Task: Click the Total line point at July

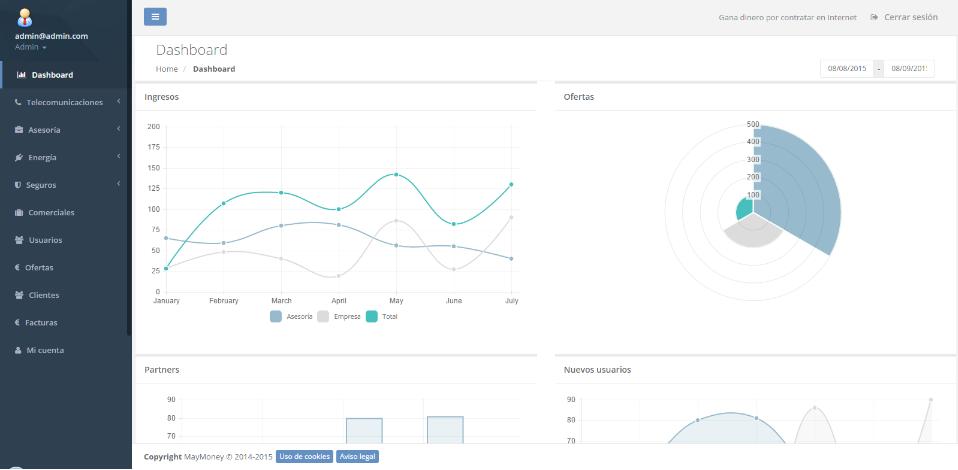Action: pos(511,184)
